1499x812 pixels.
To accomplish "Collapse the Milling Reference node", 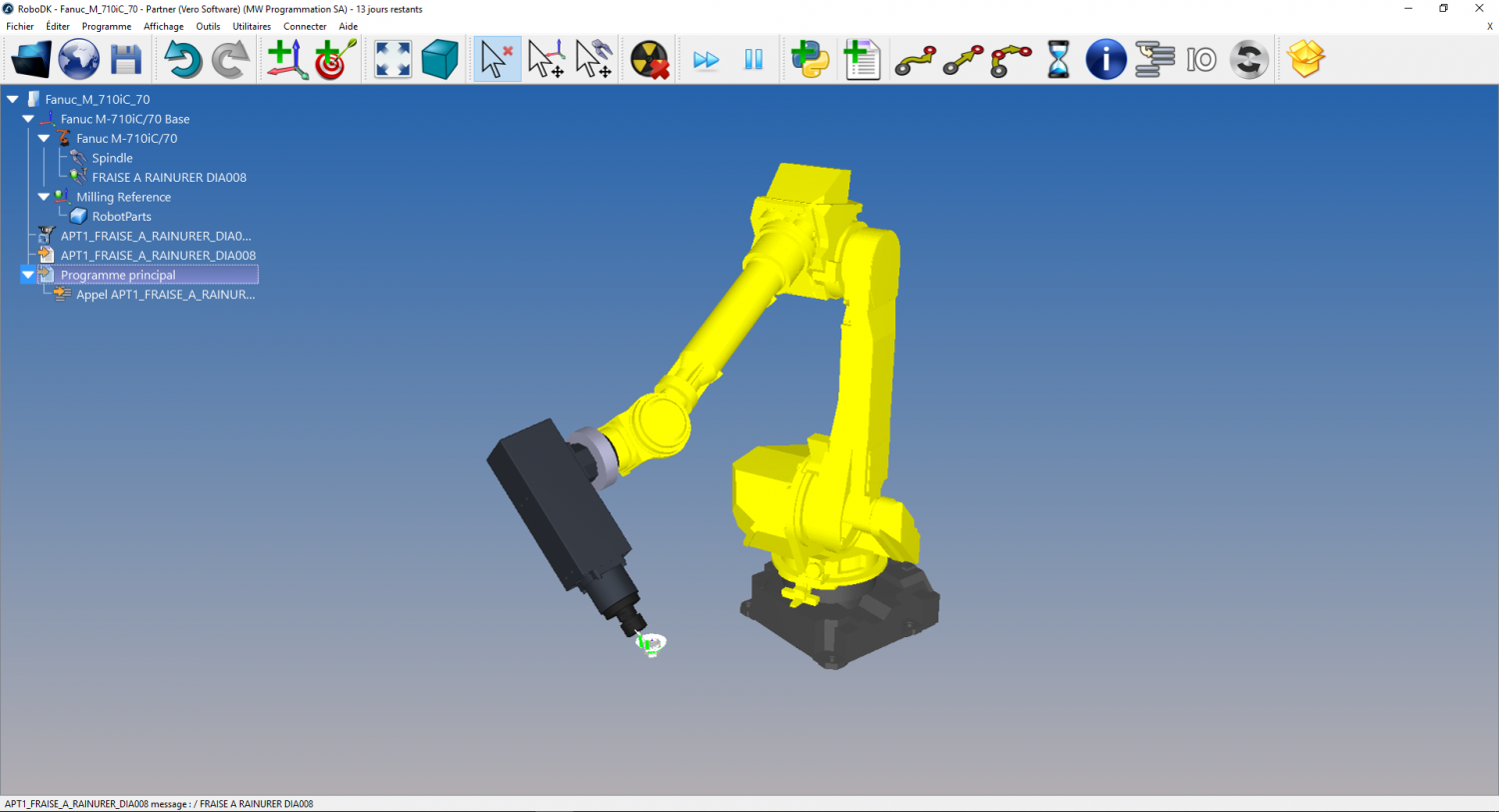I will coord(44,197).
